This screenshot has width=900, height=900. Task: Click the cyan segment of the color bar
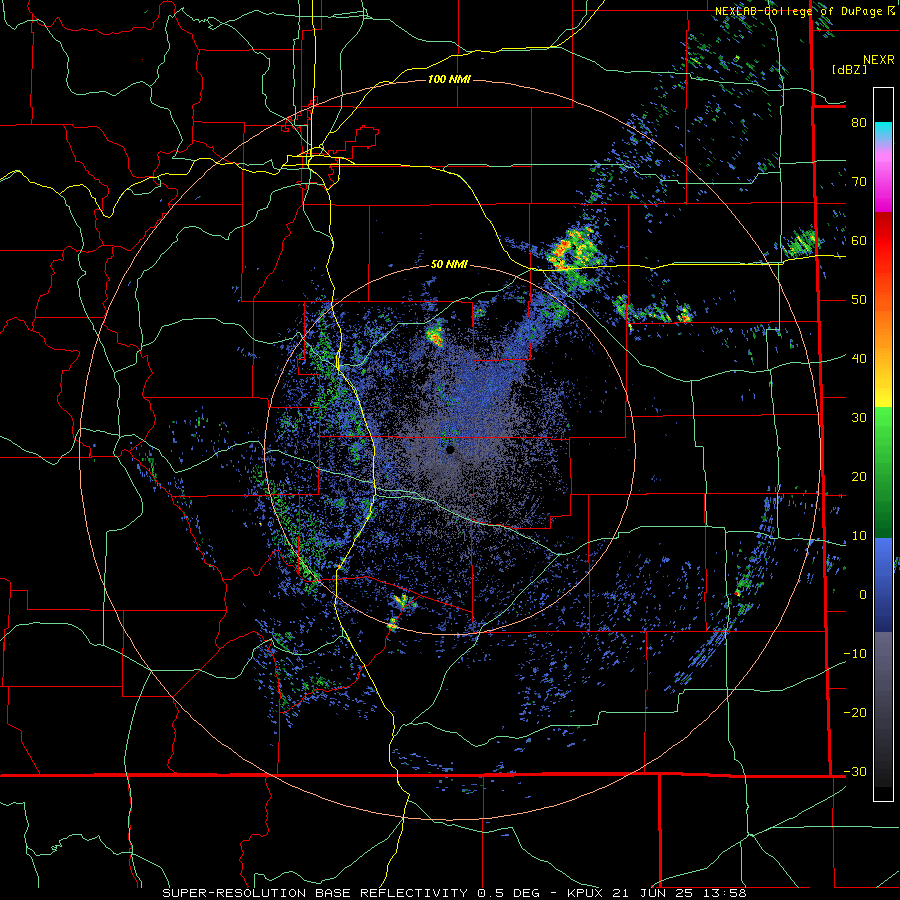coord(883,129)
